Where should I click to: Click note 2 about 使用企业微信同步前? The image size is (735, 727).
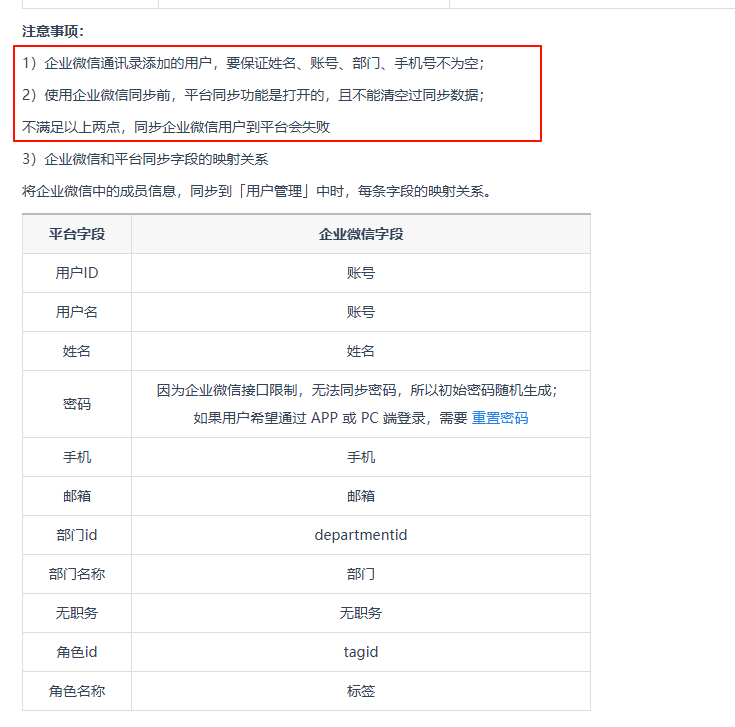pos(253,95)
